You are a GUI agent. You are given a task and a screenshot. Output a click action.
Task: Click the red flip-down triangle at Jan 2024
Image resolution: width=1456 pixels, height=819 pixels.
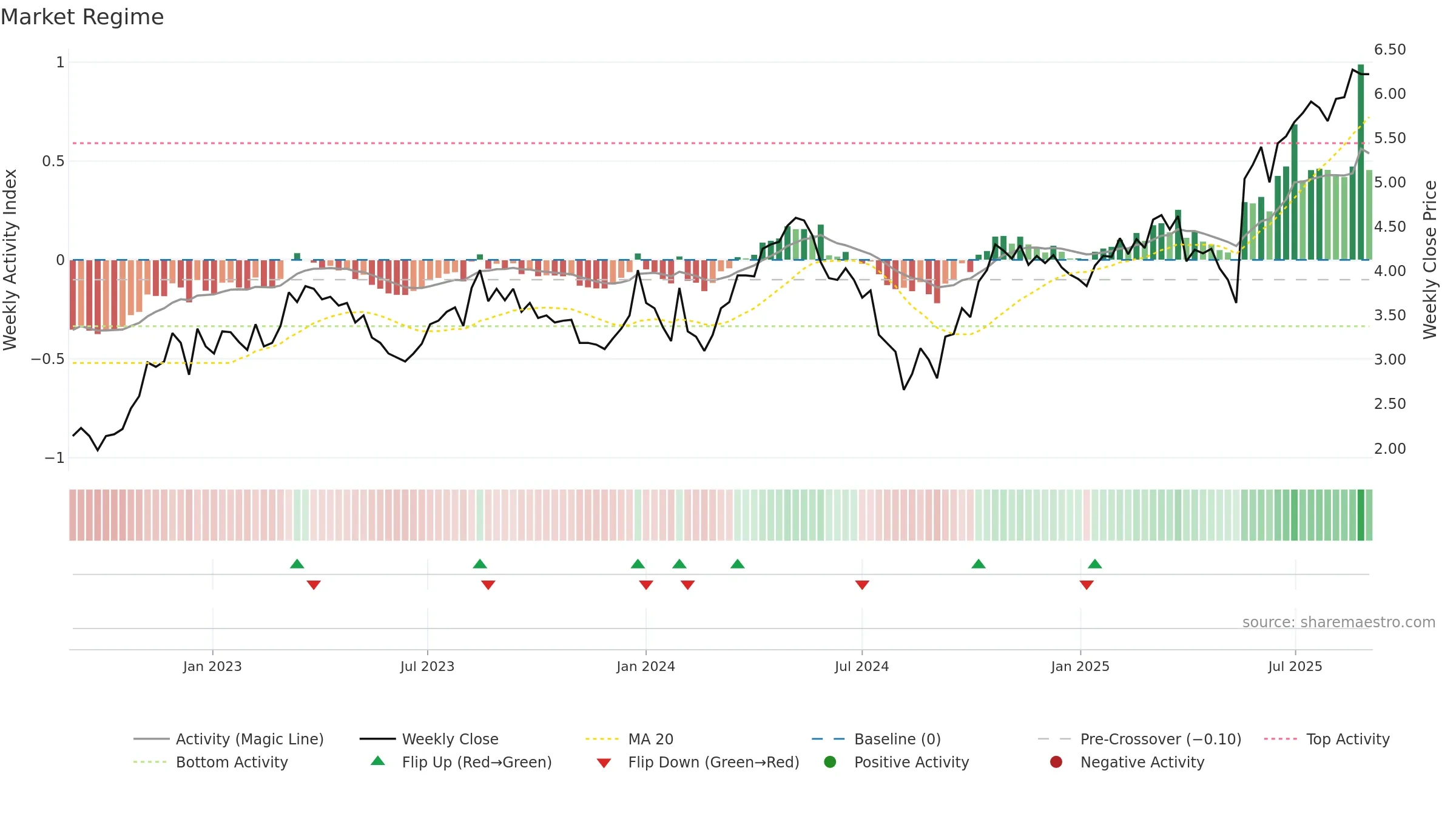(646, 585)
